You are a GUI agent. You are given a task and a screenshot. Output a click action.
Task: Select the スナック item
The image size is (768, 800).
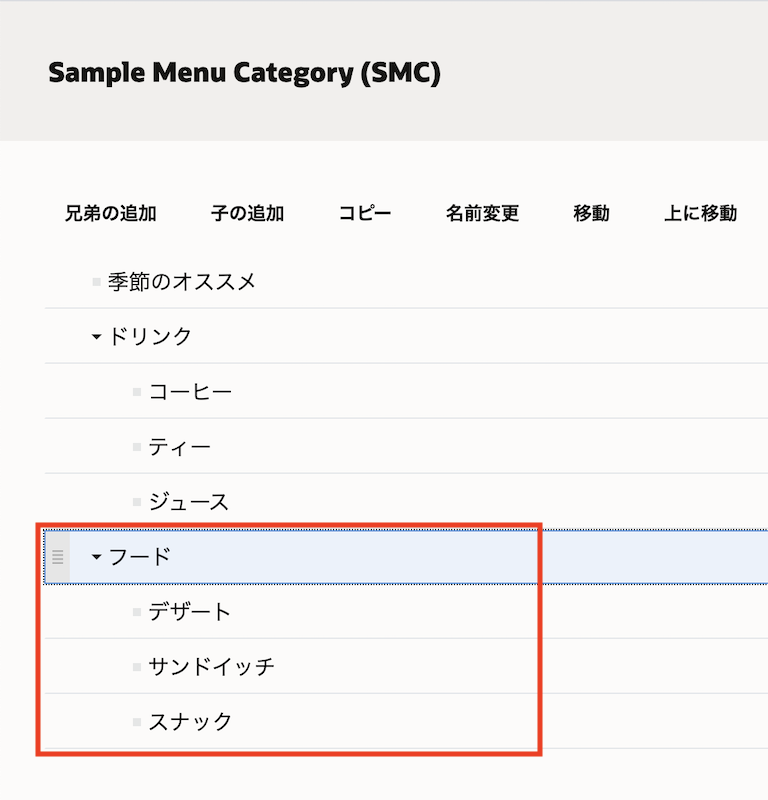coord(190,722)
